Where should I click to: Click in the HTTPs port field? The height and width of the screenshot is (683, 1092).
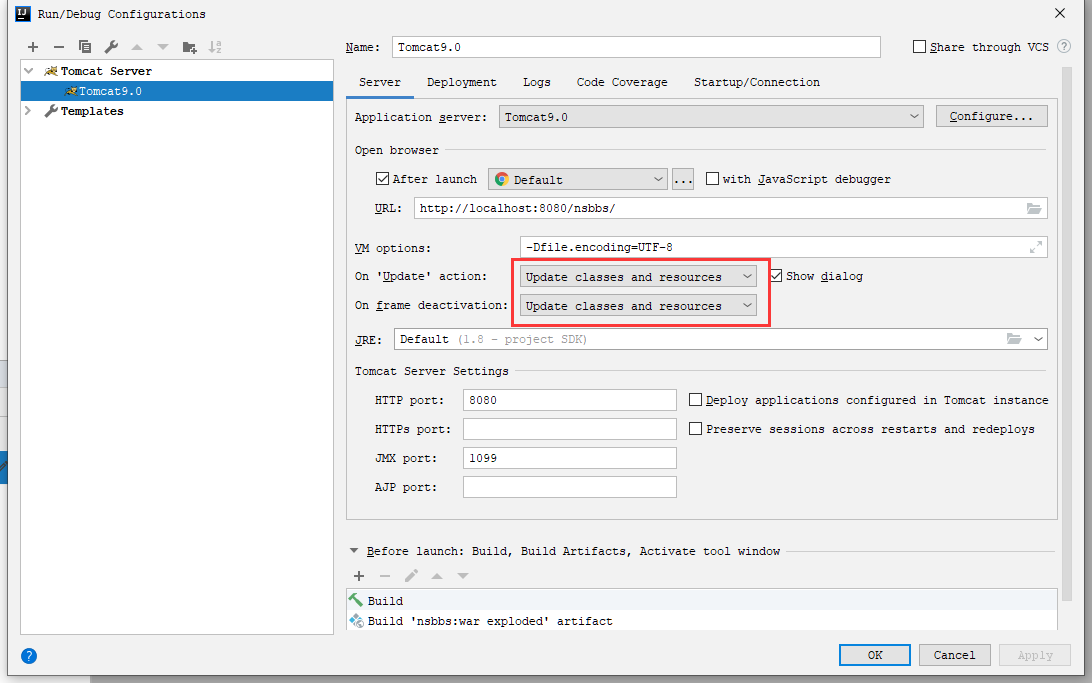[569, 429]
